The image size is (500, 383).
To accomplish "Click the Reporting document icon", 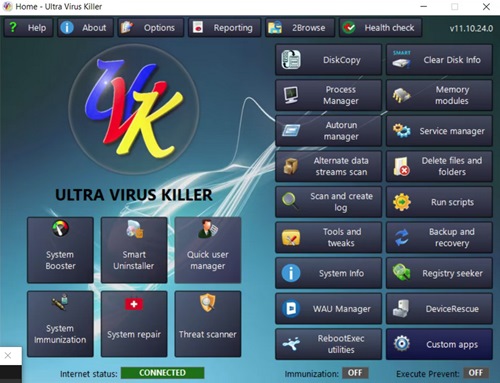I will [x=198, y=27].
